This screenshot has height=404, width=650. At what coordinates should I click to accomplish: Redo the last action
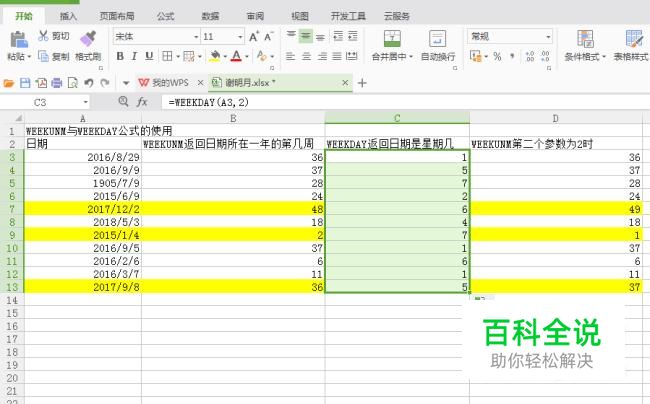(x=105, y=83)
